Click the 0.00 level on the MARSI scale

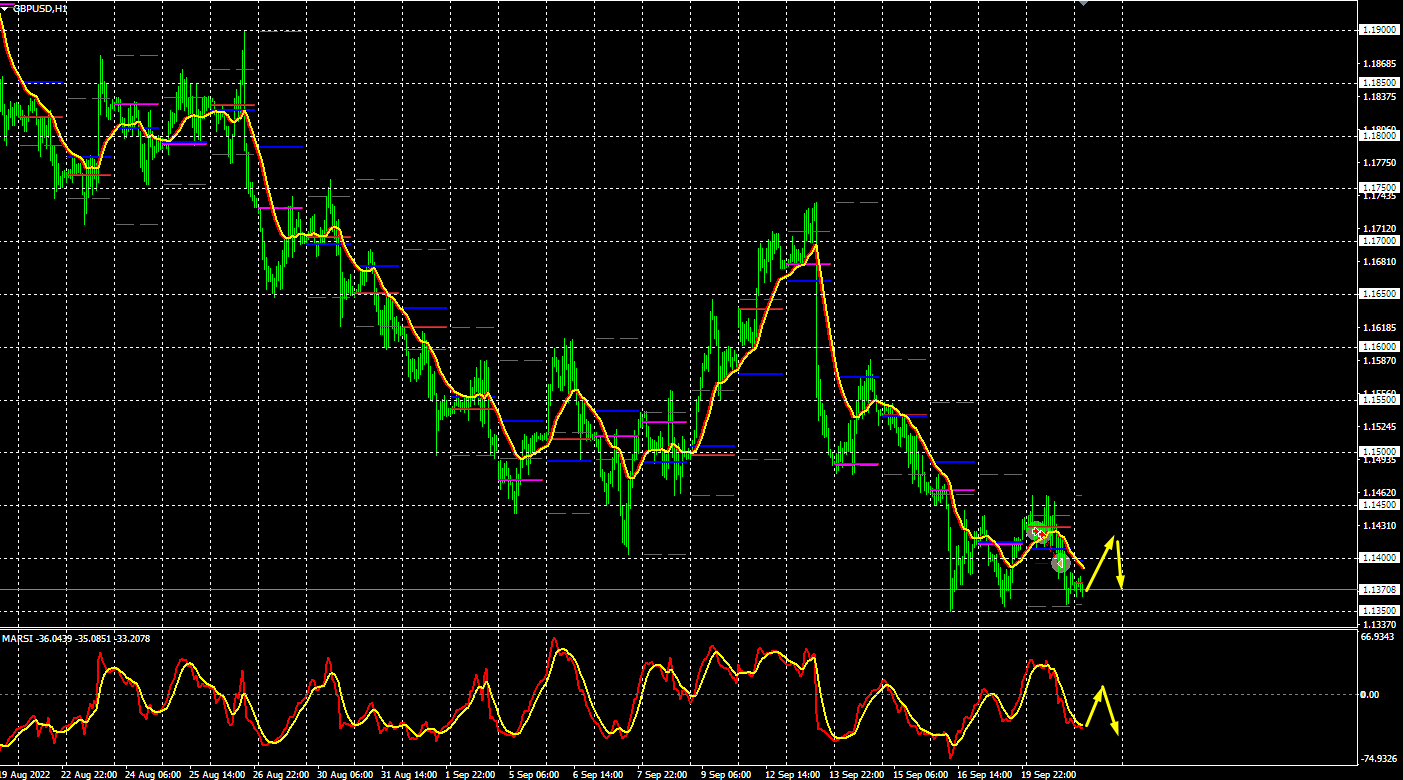coord(1371,694)
